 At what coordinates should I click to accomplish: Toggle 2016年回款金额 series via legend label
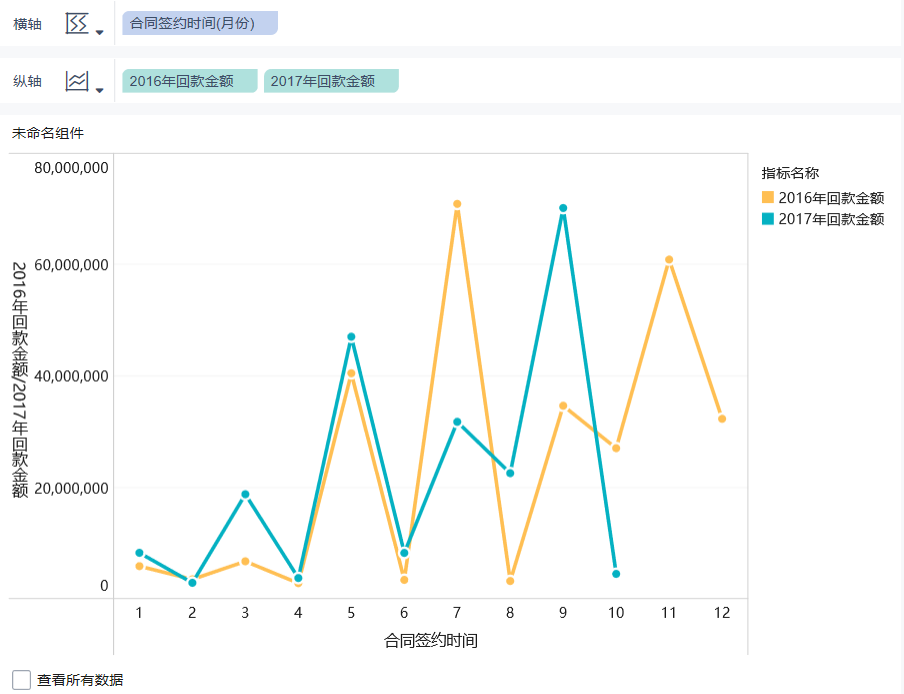tap(831, 198)
